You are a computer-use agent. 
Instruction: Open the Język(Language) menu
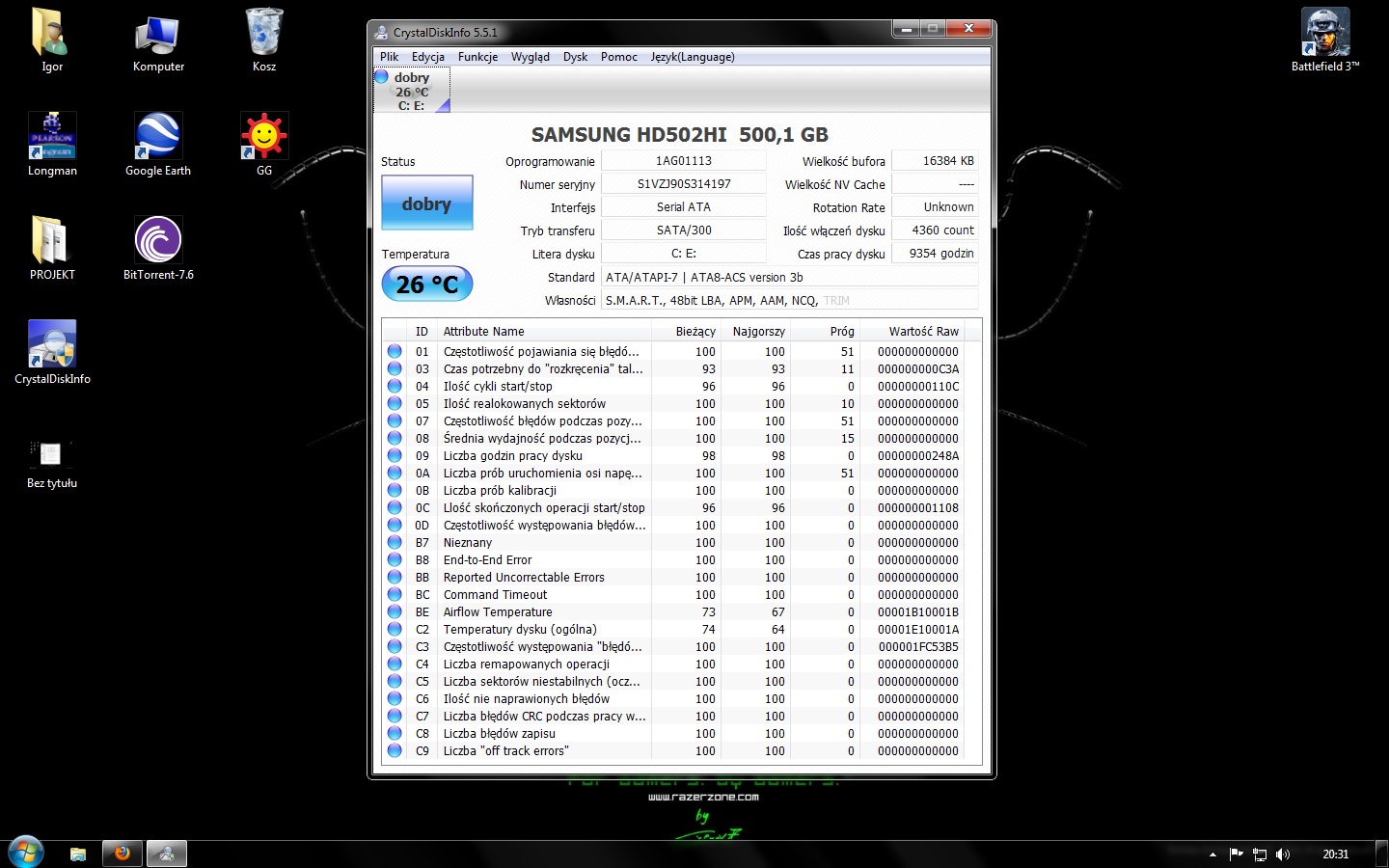tap(693, 57)
